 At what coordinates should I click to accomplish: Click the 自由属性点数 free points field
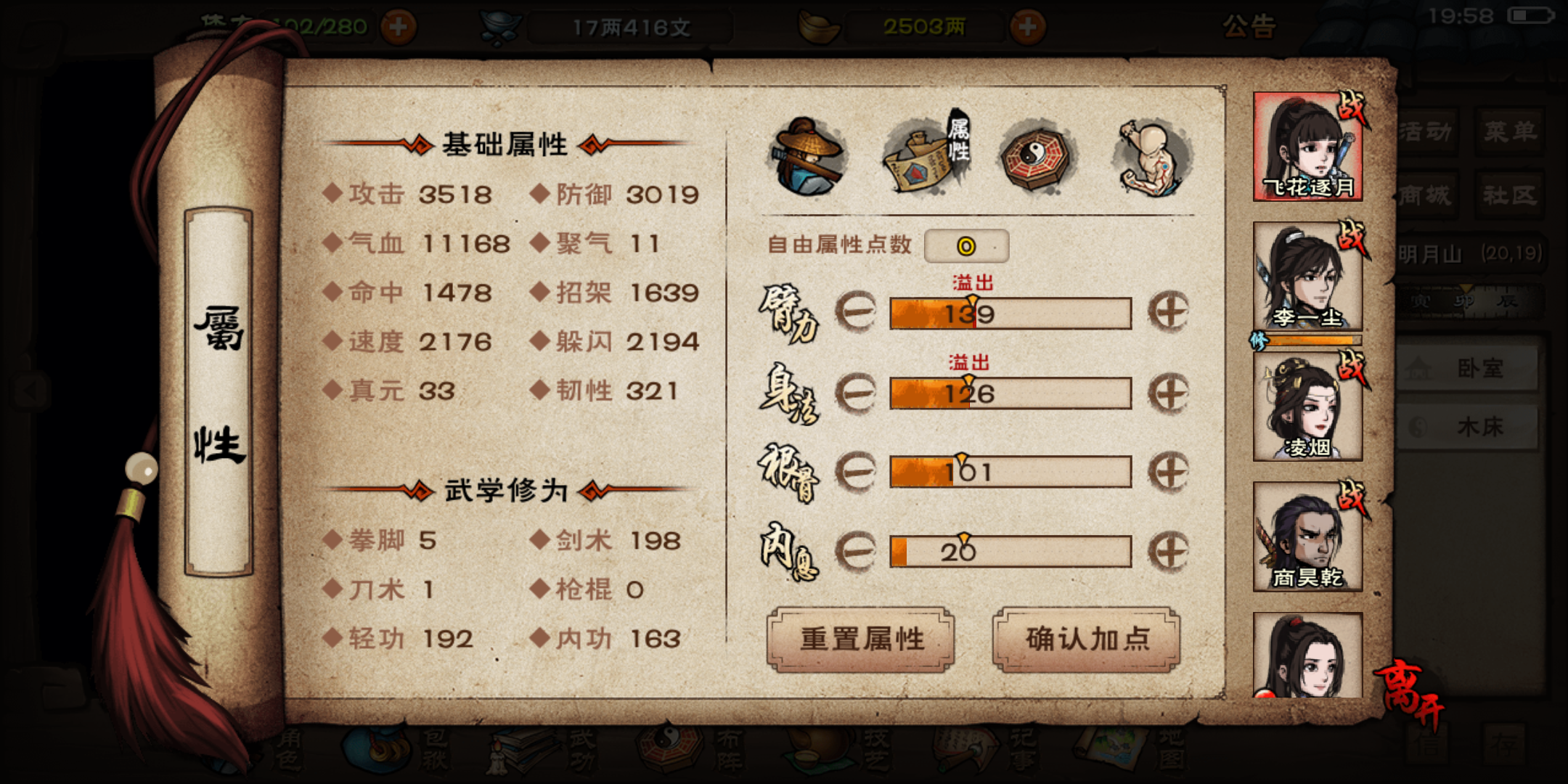pyautogui.click(x=966, y=246)
